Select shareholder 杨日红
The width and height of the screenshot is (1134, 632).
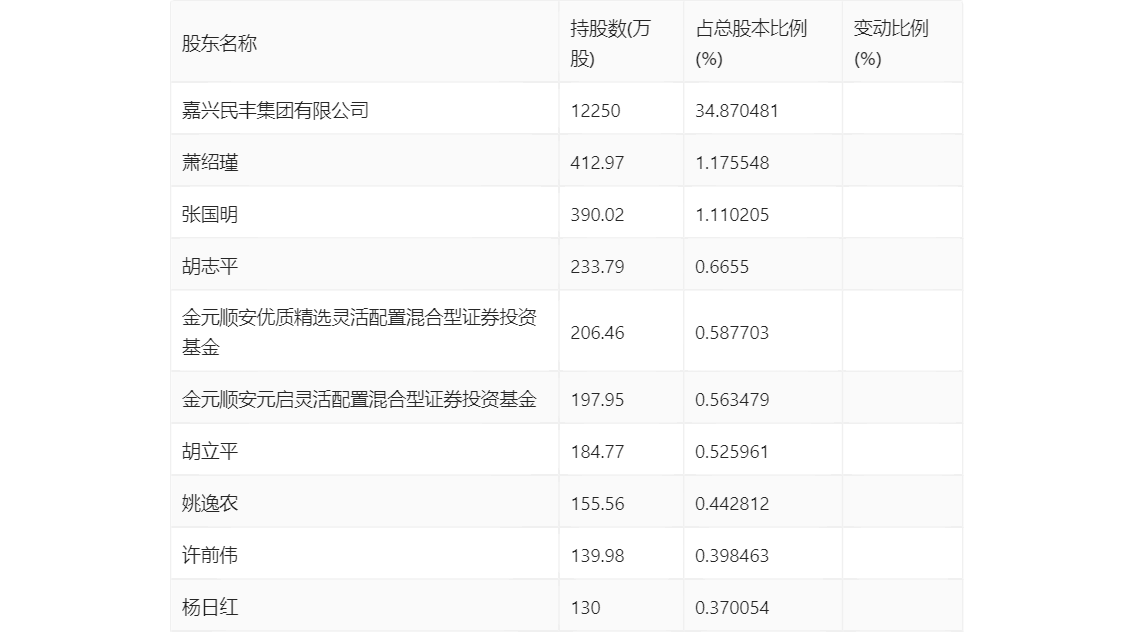pos(210,607)
